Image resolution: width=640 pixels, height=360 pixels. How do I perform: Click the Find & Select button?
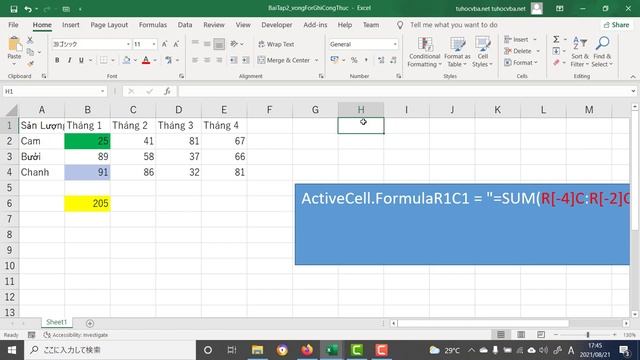pos(602,52)
